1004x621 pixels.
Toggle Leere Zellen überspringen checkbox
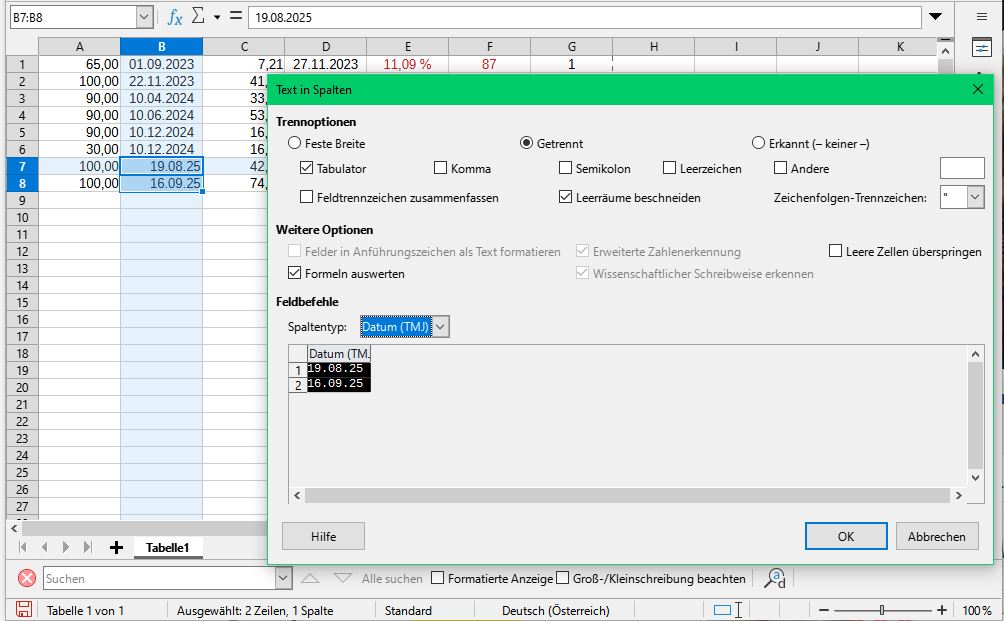tap(836, 252)
